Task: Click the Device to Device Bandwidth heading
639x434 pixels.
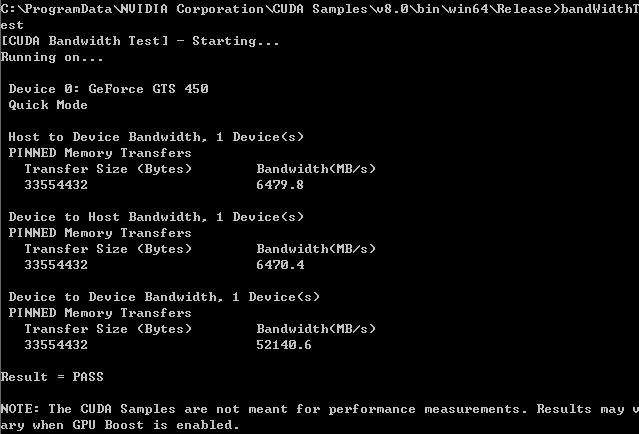Action: tap(164, 297)
